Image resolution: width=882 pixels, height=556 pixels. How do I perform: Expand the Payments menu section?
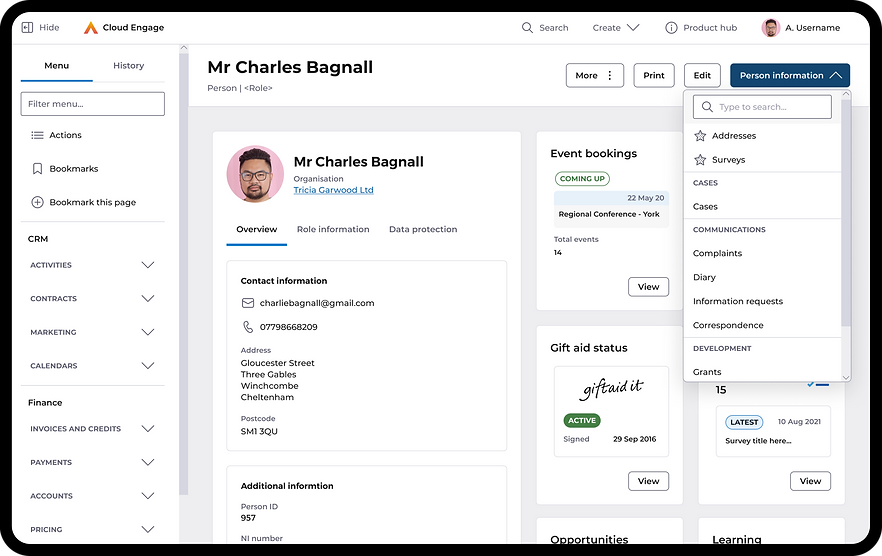[x=148, y=463]
